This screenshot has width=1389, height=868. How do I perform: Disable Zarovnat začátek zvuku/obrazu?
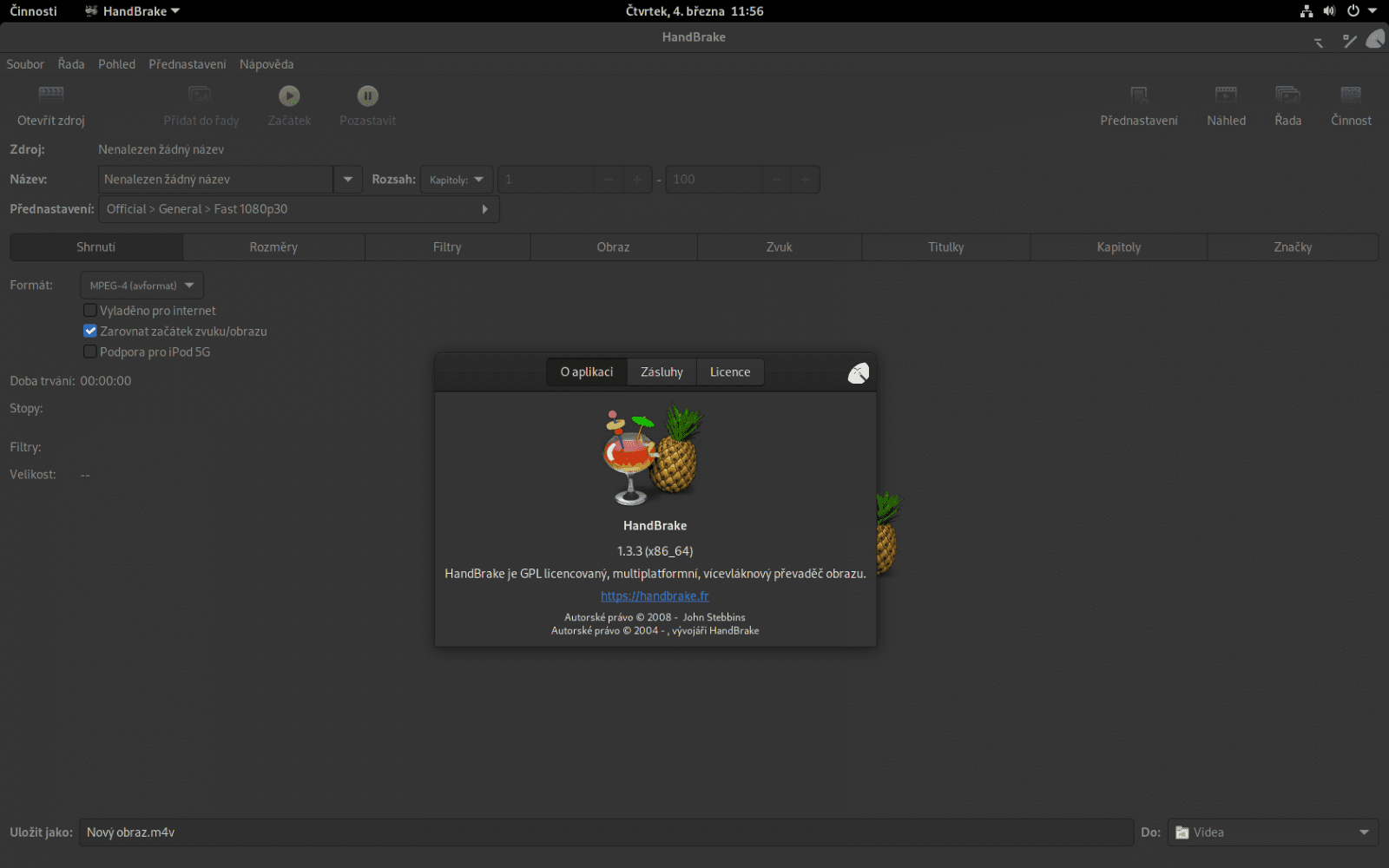(90, 331)
